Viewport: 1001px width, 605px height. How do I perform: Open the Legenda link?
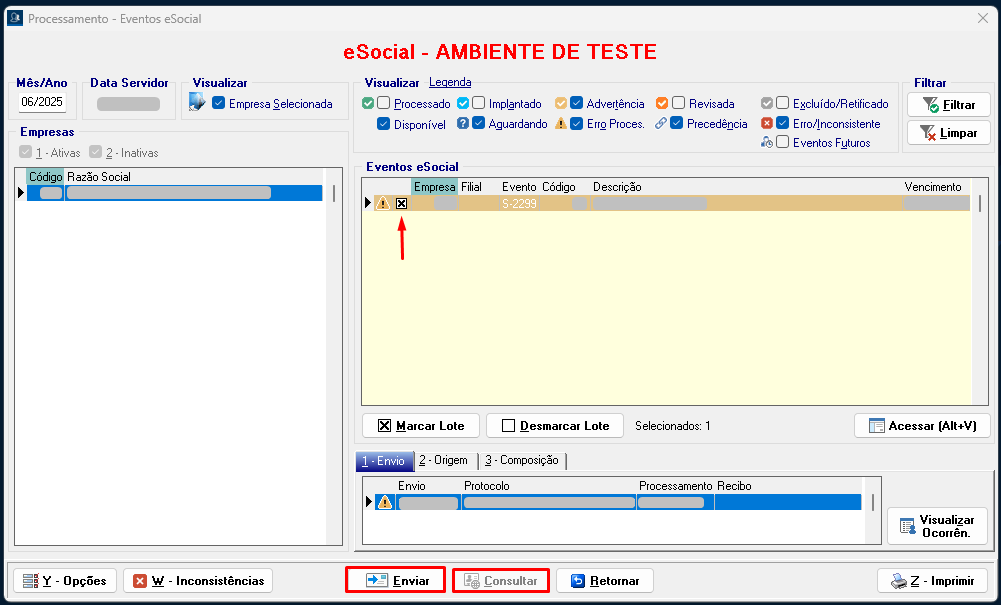click(450, 82)
